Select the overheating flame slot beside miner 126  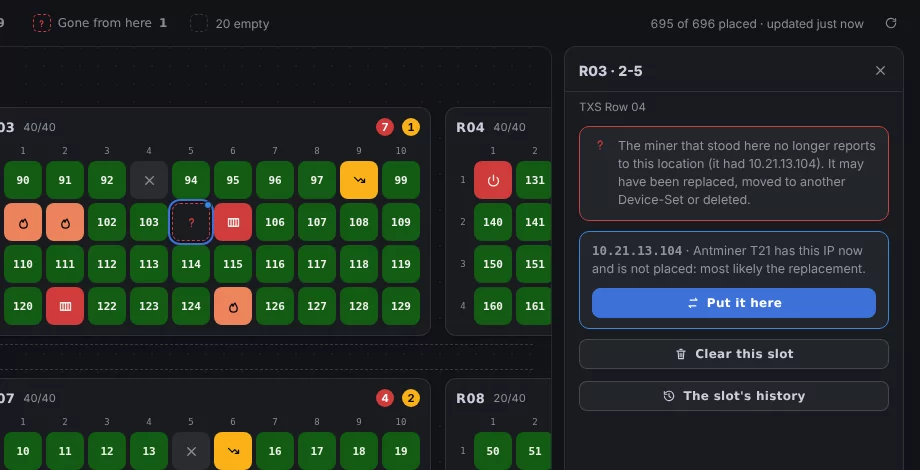pyautogui.click(x=233, y=306)
